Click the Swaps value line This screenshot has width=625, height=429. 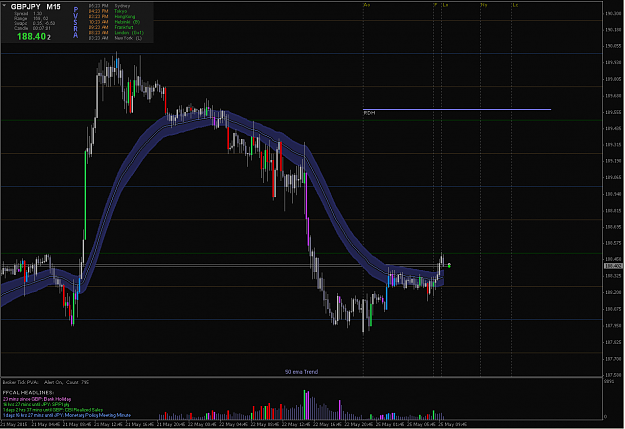34,23
